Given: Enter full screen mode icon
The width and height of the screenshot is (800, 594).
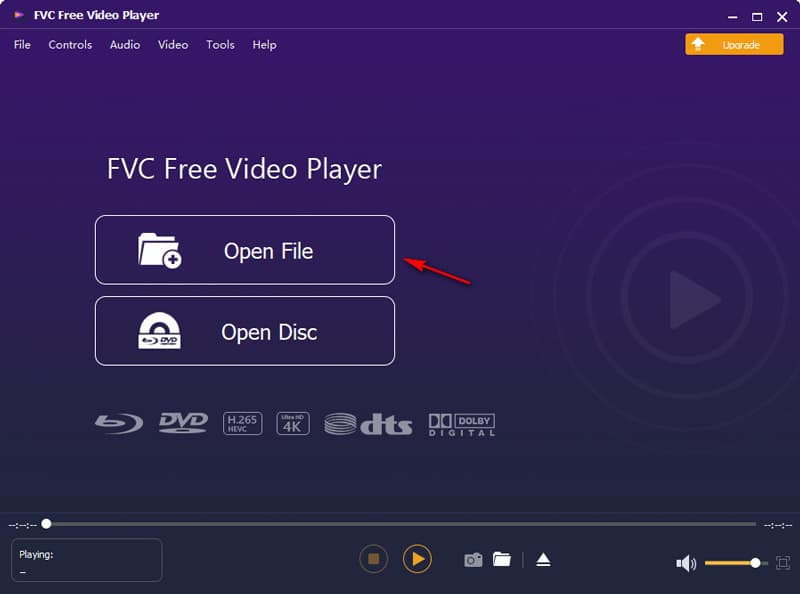Looking at the screenshot, I should pos(783,563).
